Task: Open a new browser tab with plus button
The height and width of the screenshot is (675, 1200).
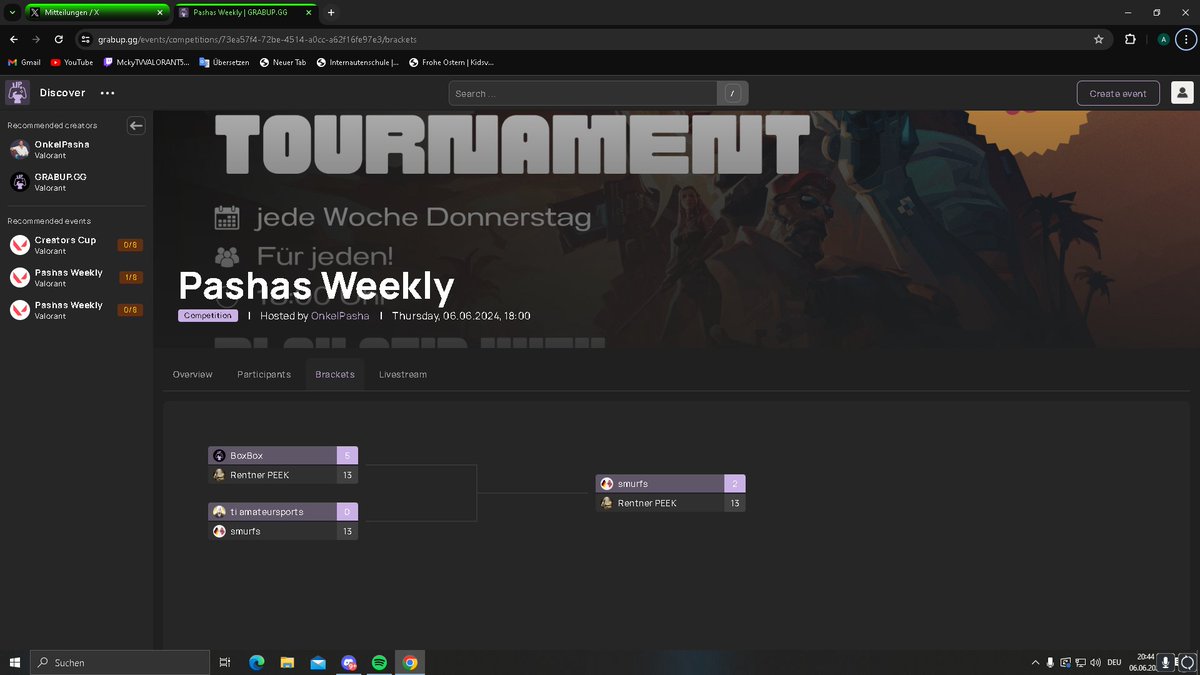Action: click(331, 12)
